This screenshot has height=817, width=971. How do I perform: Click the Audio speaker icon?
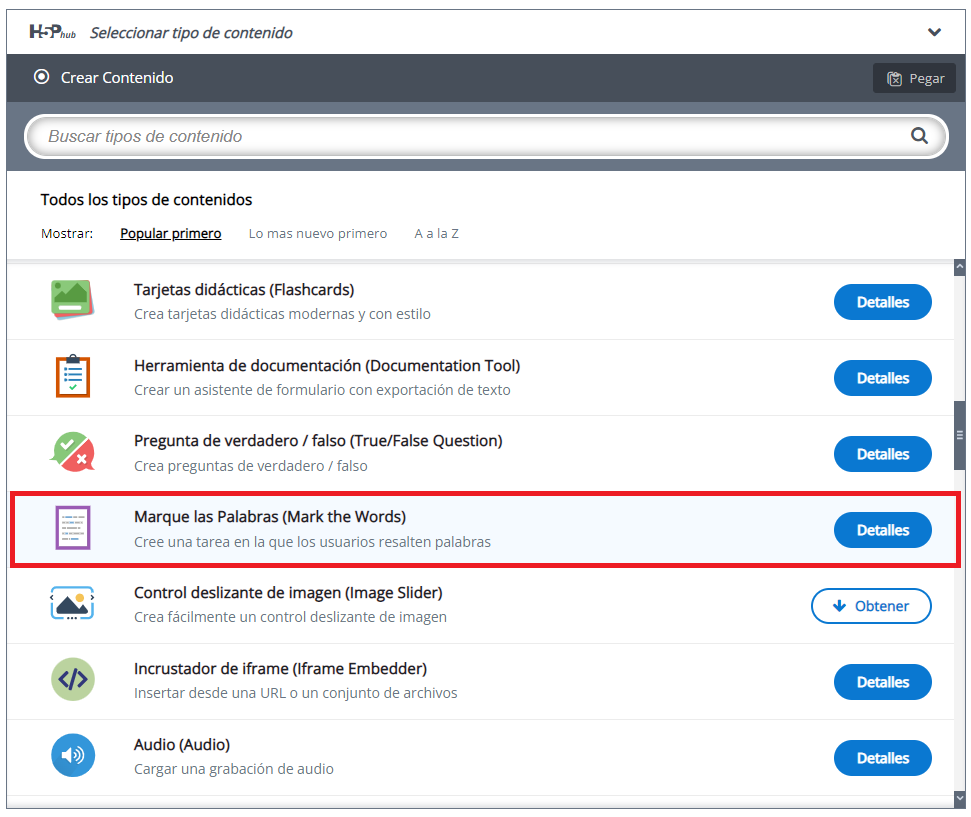(x=72, y=757)
